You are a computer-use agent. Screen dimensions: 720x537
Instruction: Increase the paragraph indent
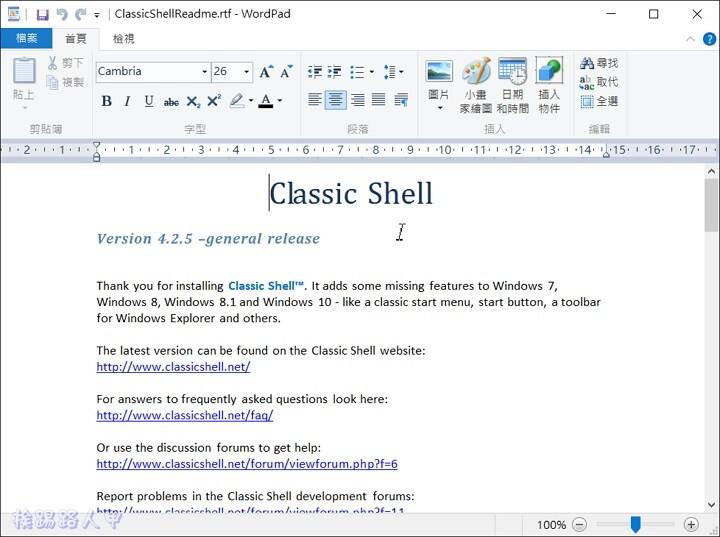click(x=334, y=72)
